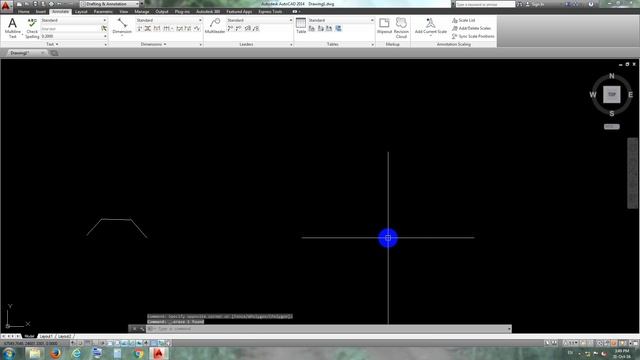
Task: Expand the Text panel title
Action: coord(52,44)
